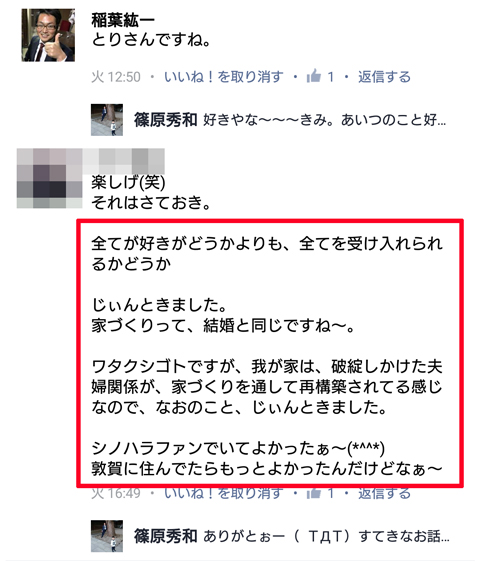Reply to 稲葉紘一's comment with 返信する

click(x=384, y=77)
